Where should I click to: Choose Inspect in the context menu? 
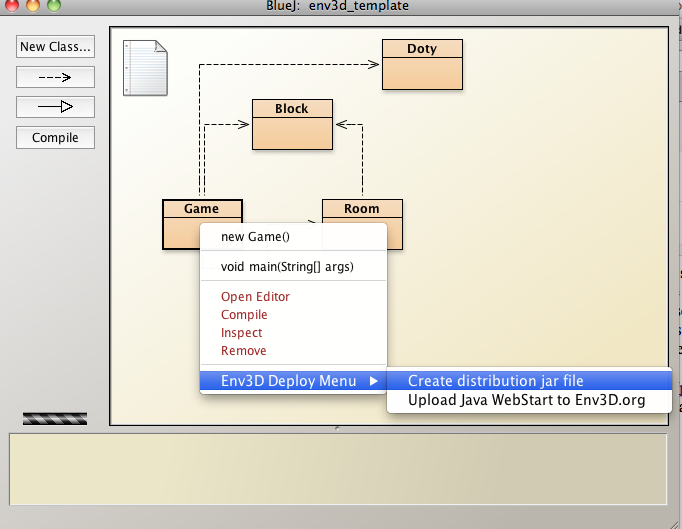coord(293,333)
